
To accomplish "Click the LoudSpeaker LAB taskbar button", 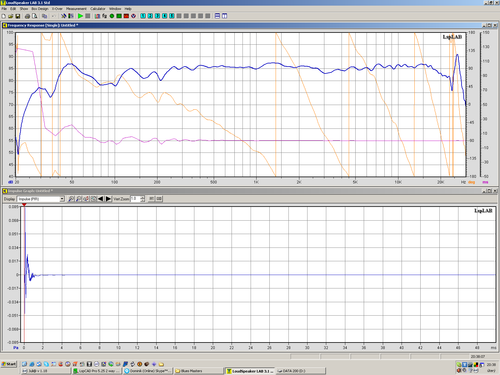I will [x=249, y=371].
